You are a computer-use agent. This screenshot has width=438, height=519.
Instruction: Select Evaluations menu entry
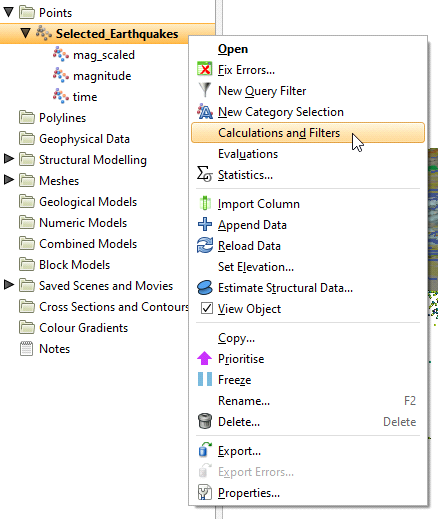pos(248,154)
